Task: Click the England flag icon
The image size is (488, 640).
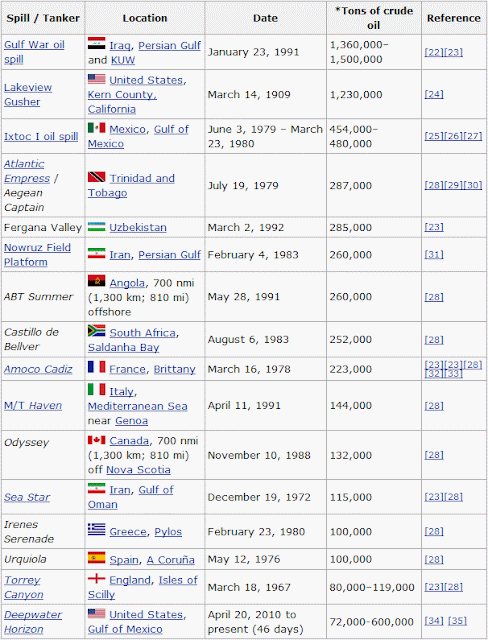Action: click(96, 578)
